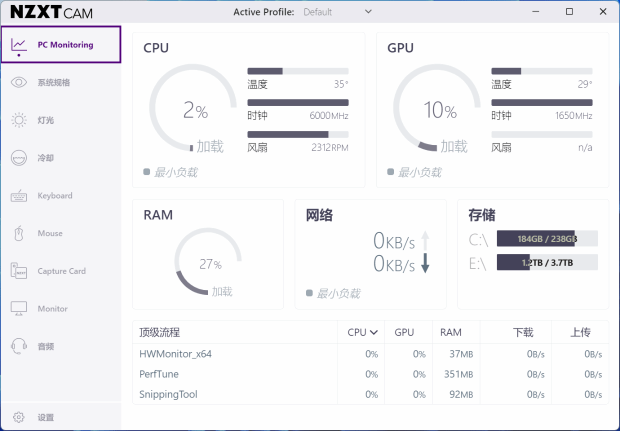The image size is (620, 431).
Task: Click the 存储 panel title
Action: pyautogui.click(x=482, y=215)
